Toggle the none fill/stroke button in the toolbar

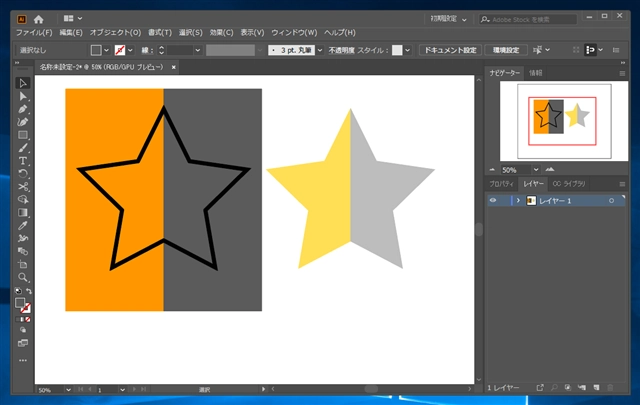[27, 319]
